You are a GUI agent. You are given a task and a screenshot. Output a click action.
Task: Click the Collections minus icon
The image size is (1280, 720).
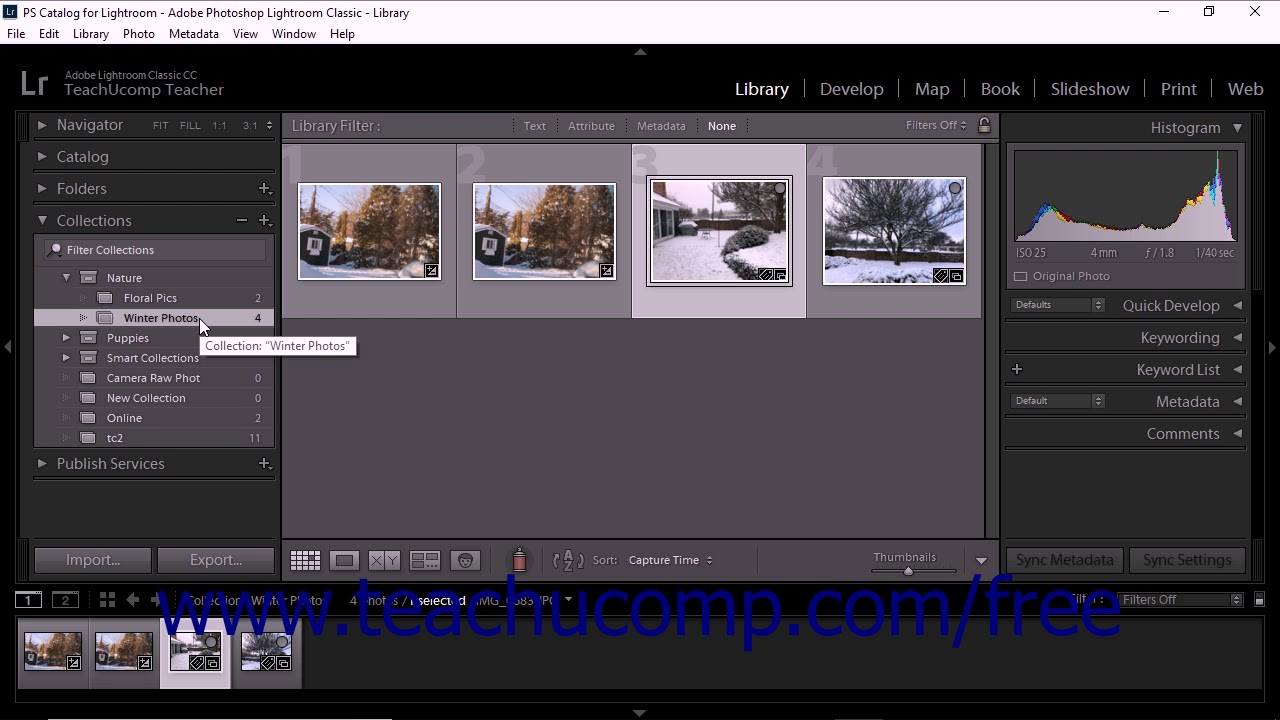click(242, 220)
